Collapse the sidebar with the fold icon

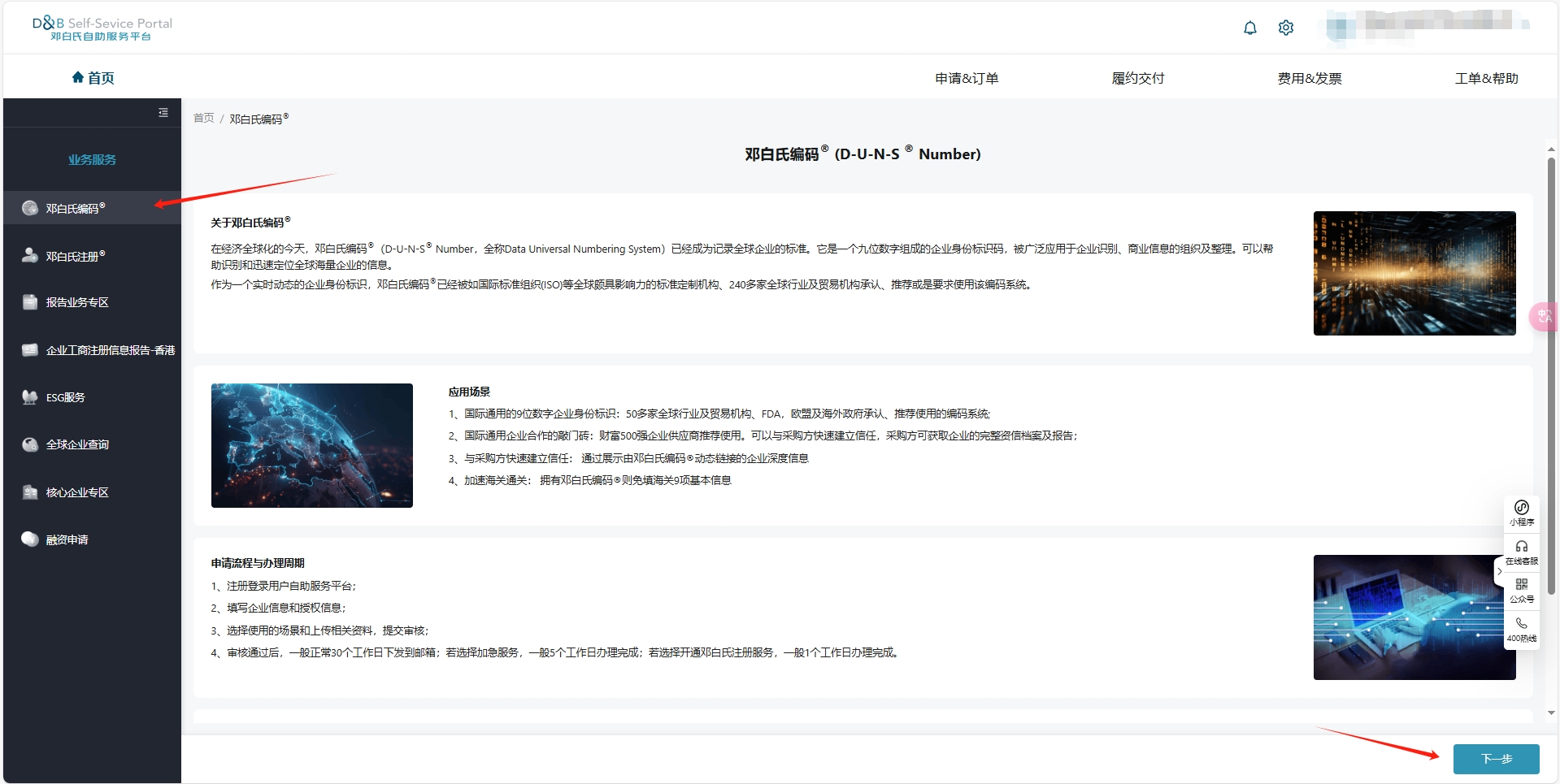point(163,113)
